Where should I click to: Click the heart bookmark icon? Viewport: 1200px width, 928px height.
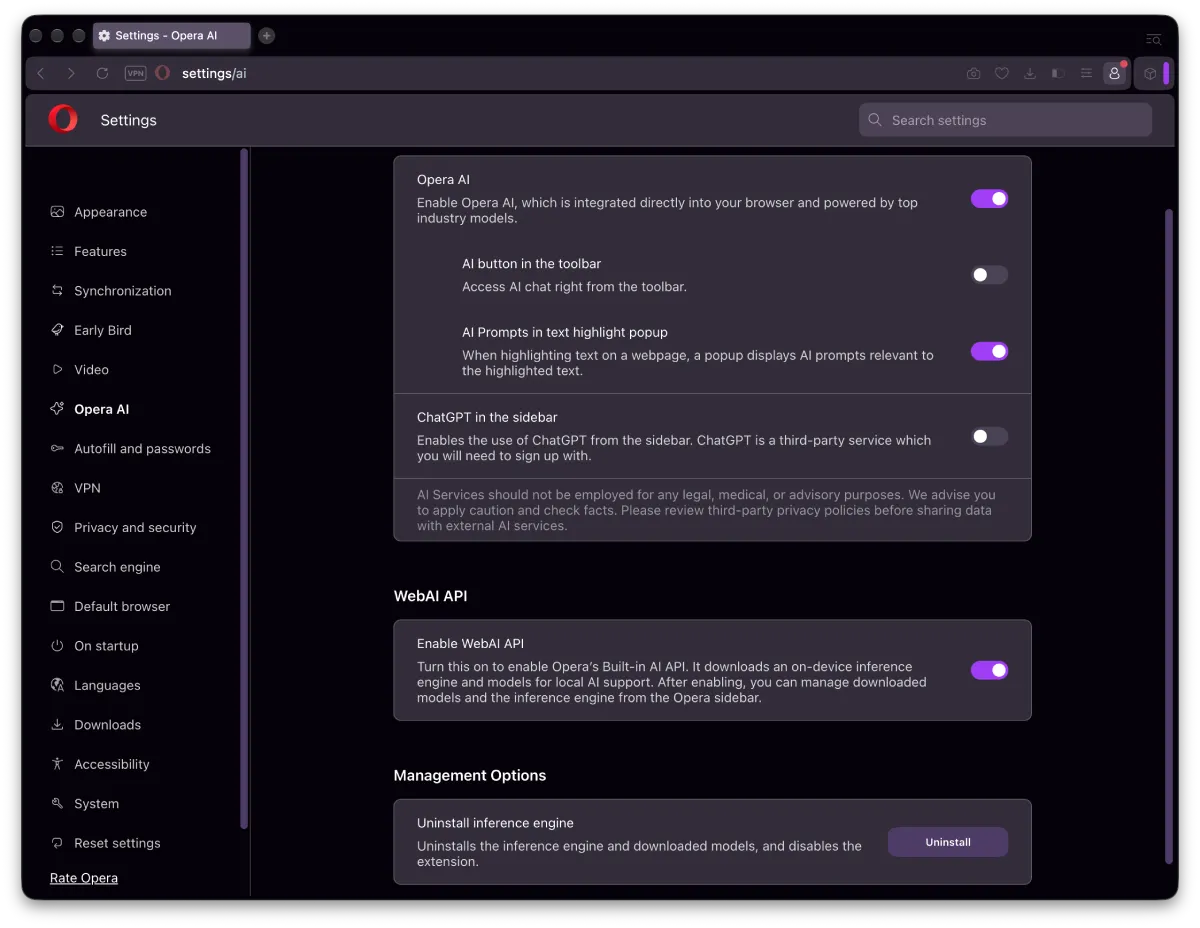pyautogui.click(x=1001, y=73)
